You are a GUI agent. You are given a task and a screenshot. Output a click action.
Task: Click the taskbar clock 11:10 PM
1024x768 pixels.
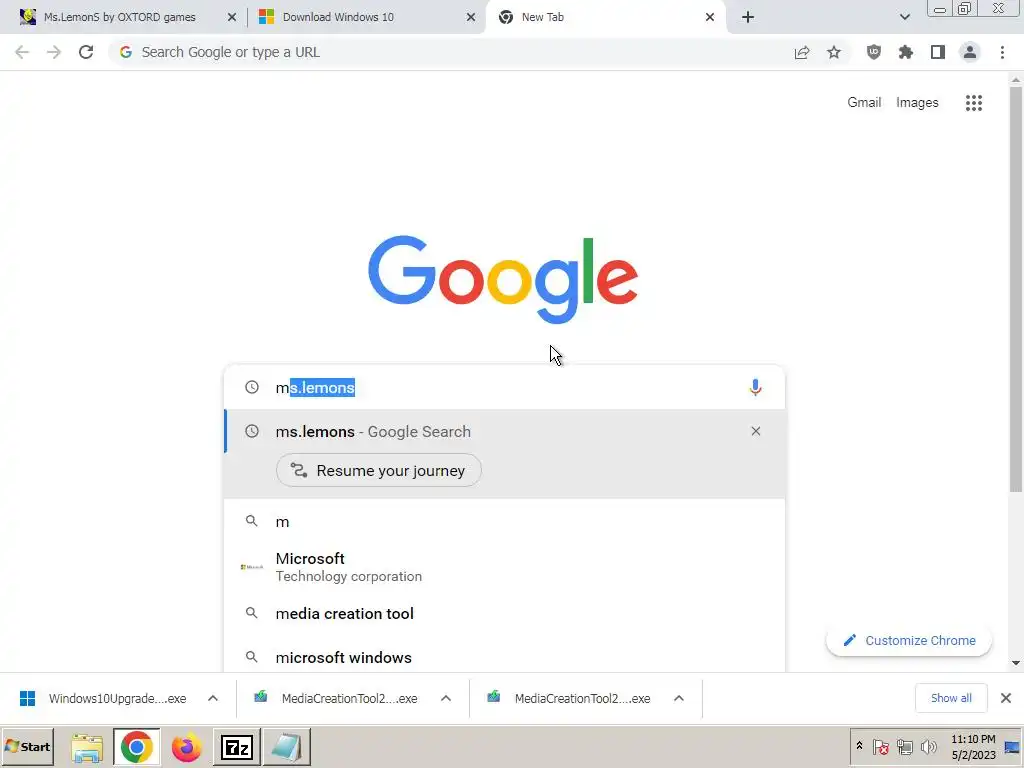(973, 739)
